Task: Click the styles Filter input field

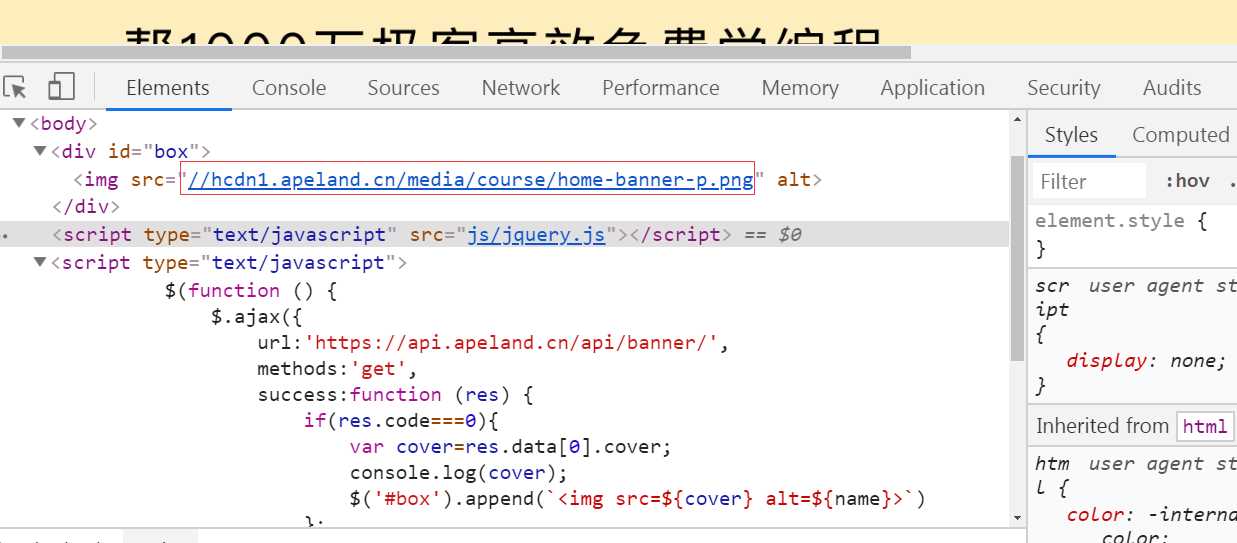Action: point(1090,181)
